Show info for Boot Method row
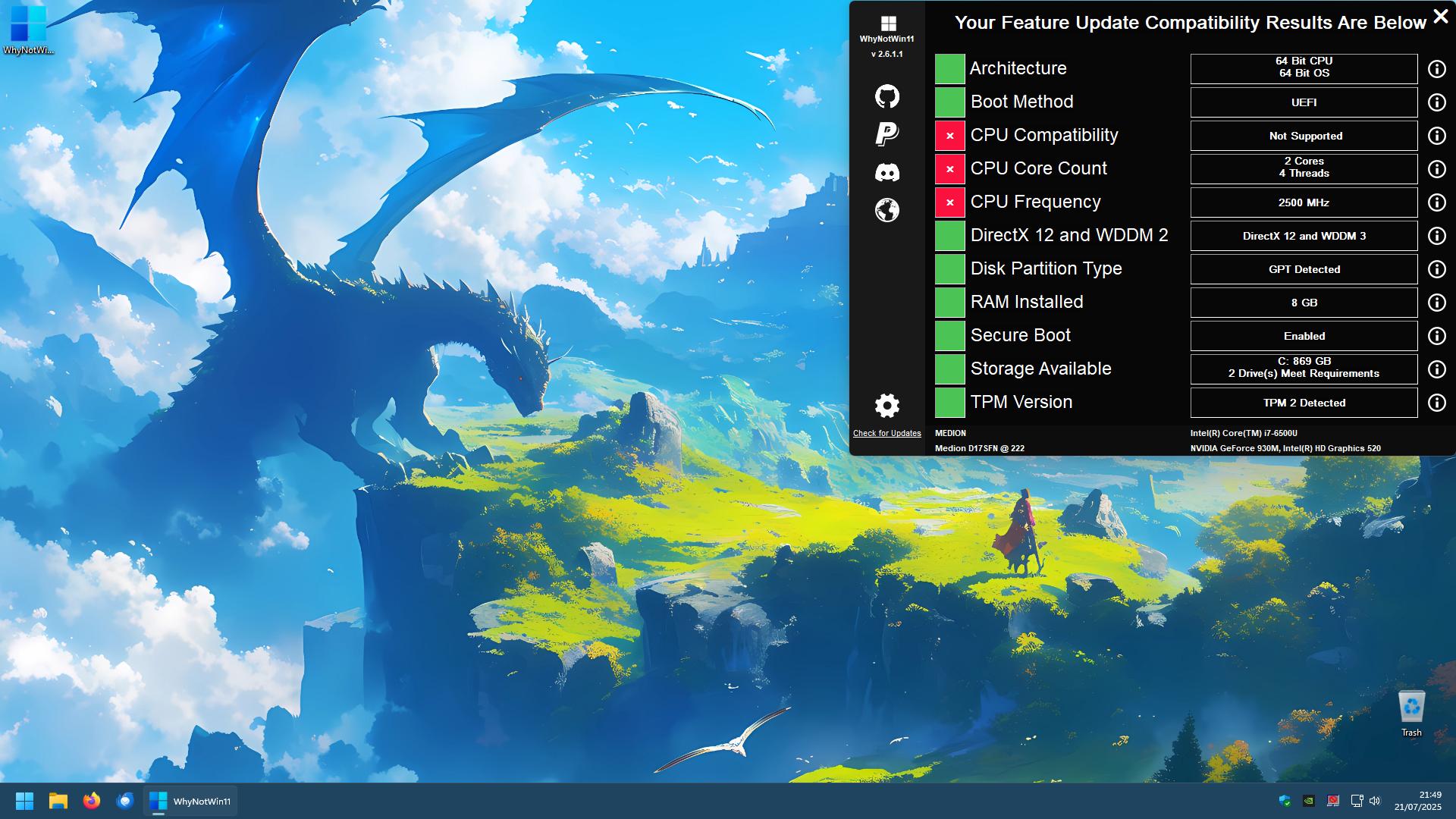The height and width of the screenshot is (819, 1456). [1436, 102]
